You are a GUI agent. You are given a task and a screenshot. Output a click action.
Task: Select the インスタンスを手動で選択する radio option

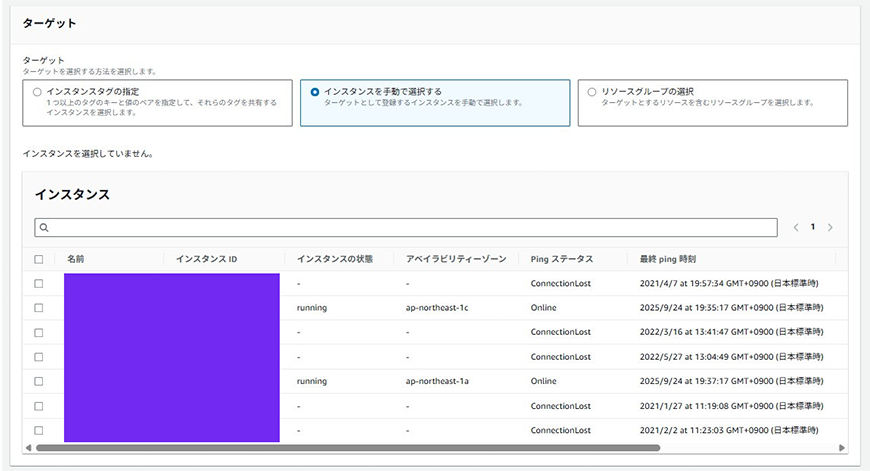315,92
